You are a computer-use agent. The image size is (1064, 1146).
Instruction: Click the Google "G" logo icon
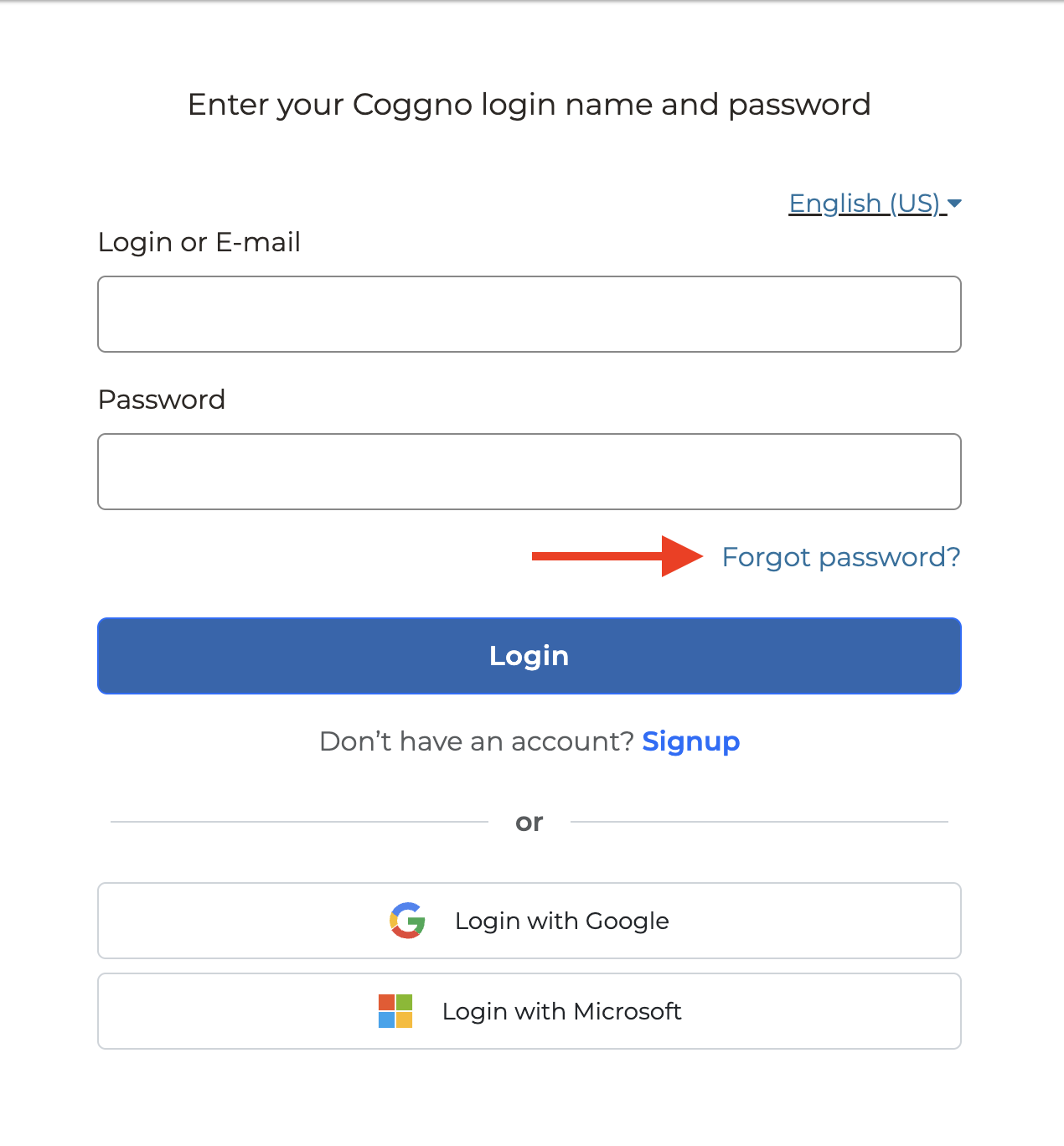(x=407, y=921)
